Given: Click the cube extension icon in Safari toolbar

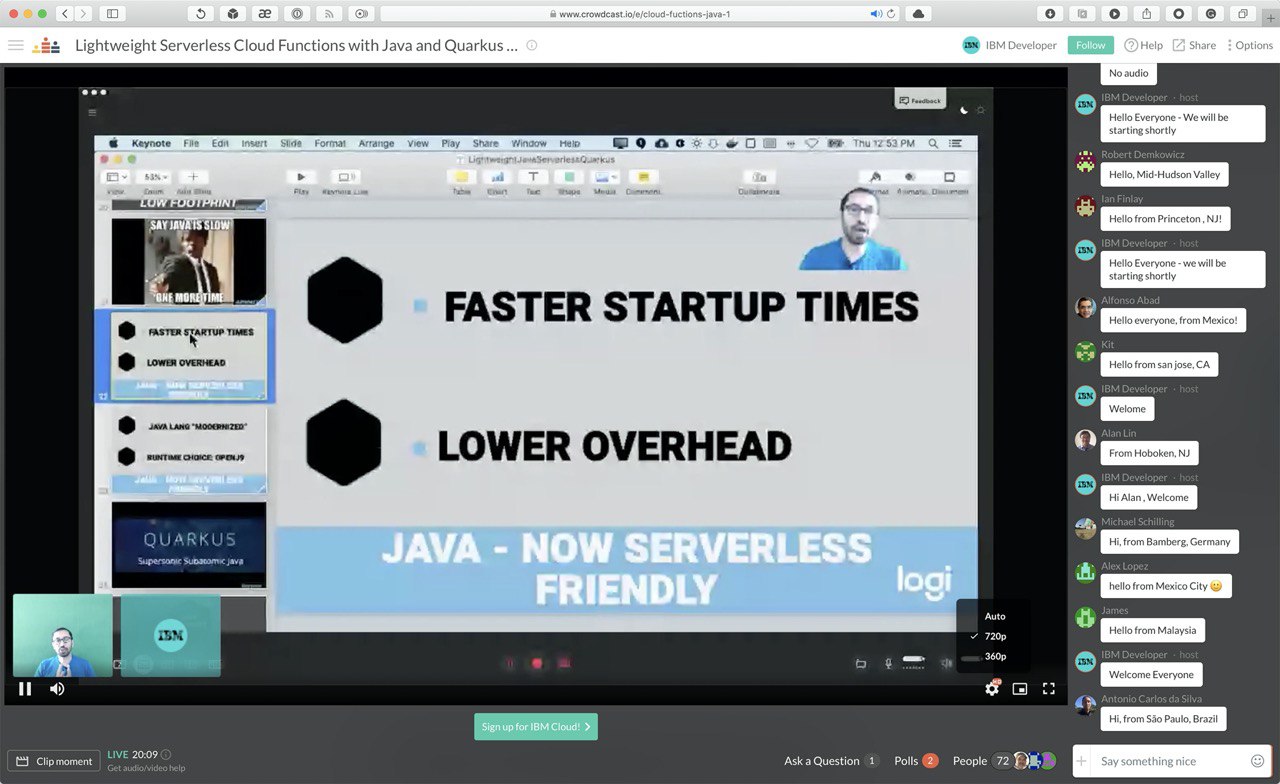Looking at the screenshot, I should pyautogui.click(x=232, y=13).
